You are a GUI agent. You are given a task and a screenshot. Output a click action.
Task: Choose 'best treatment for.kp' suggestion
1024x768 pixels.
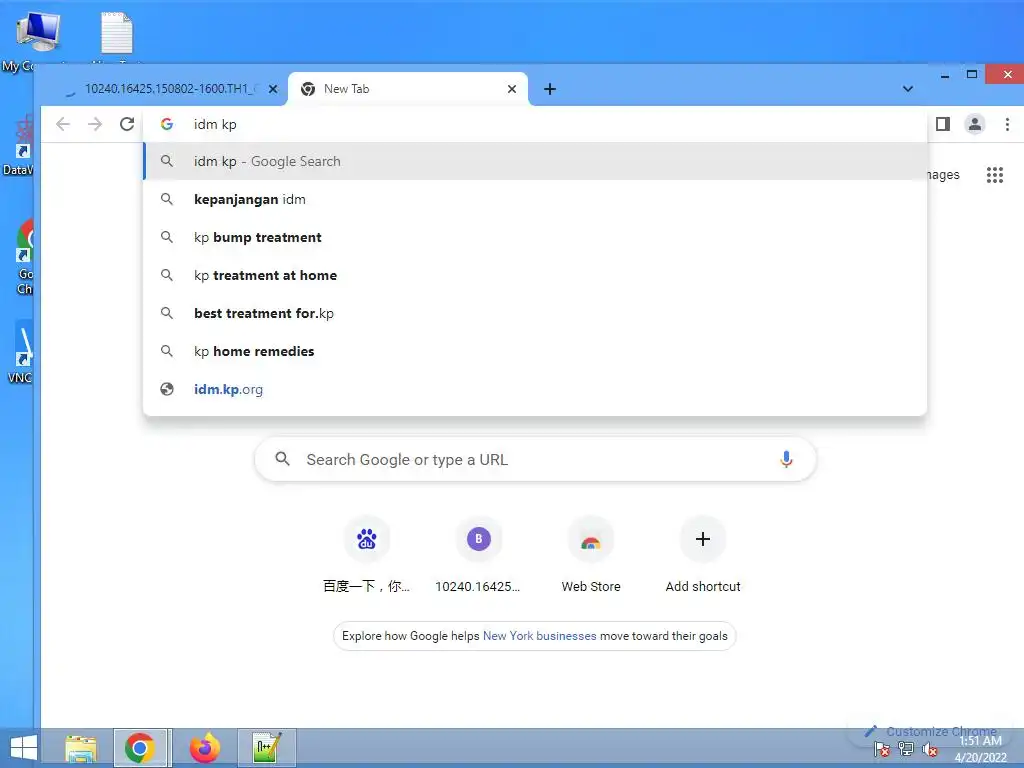coord(536,313)
